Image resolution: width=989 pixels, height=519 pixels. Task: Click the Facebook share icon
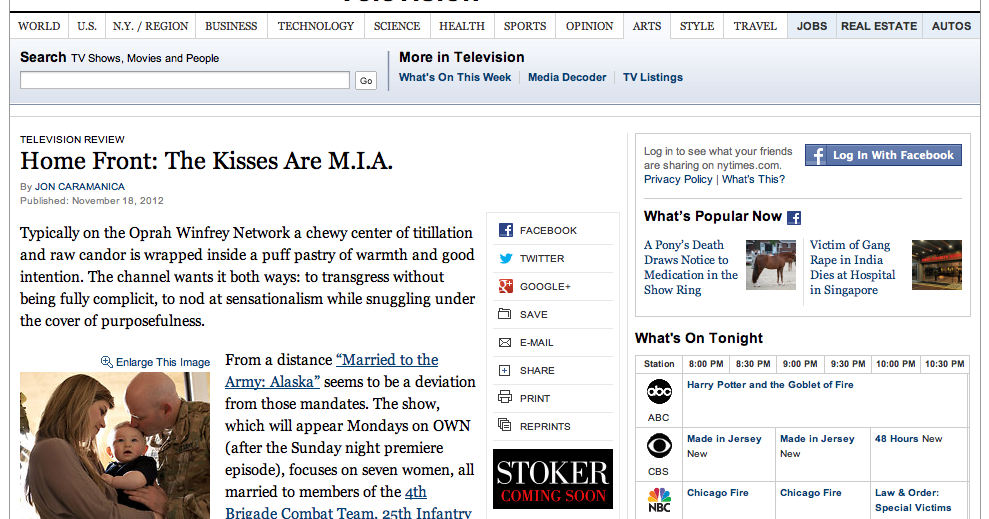click(x=505, y=230)
